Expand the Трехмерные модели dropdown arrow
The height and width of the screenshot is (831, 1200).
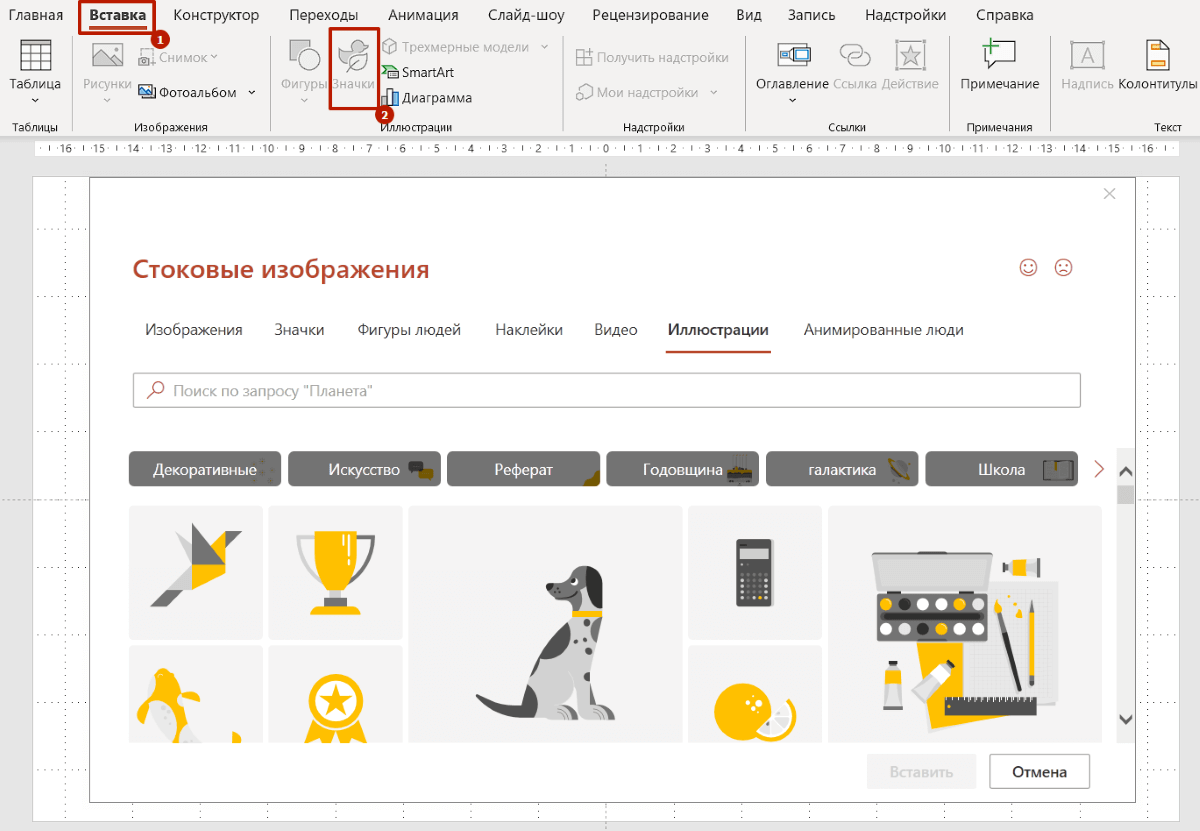click(x=544, y=47)
